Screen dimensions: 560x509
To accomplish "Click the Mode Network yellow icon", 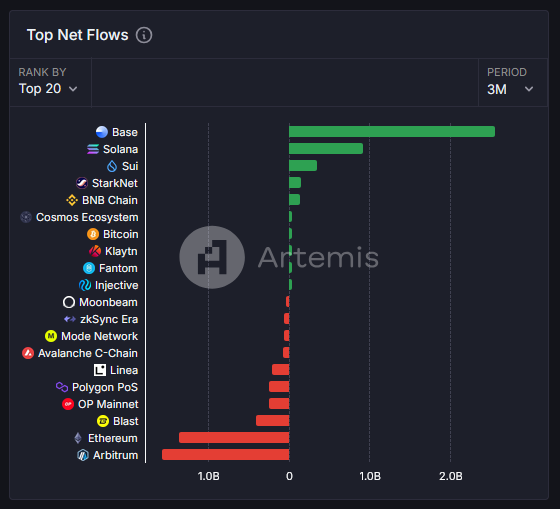I will coord(51,336).
